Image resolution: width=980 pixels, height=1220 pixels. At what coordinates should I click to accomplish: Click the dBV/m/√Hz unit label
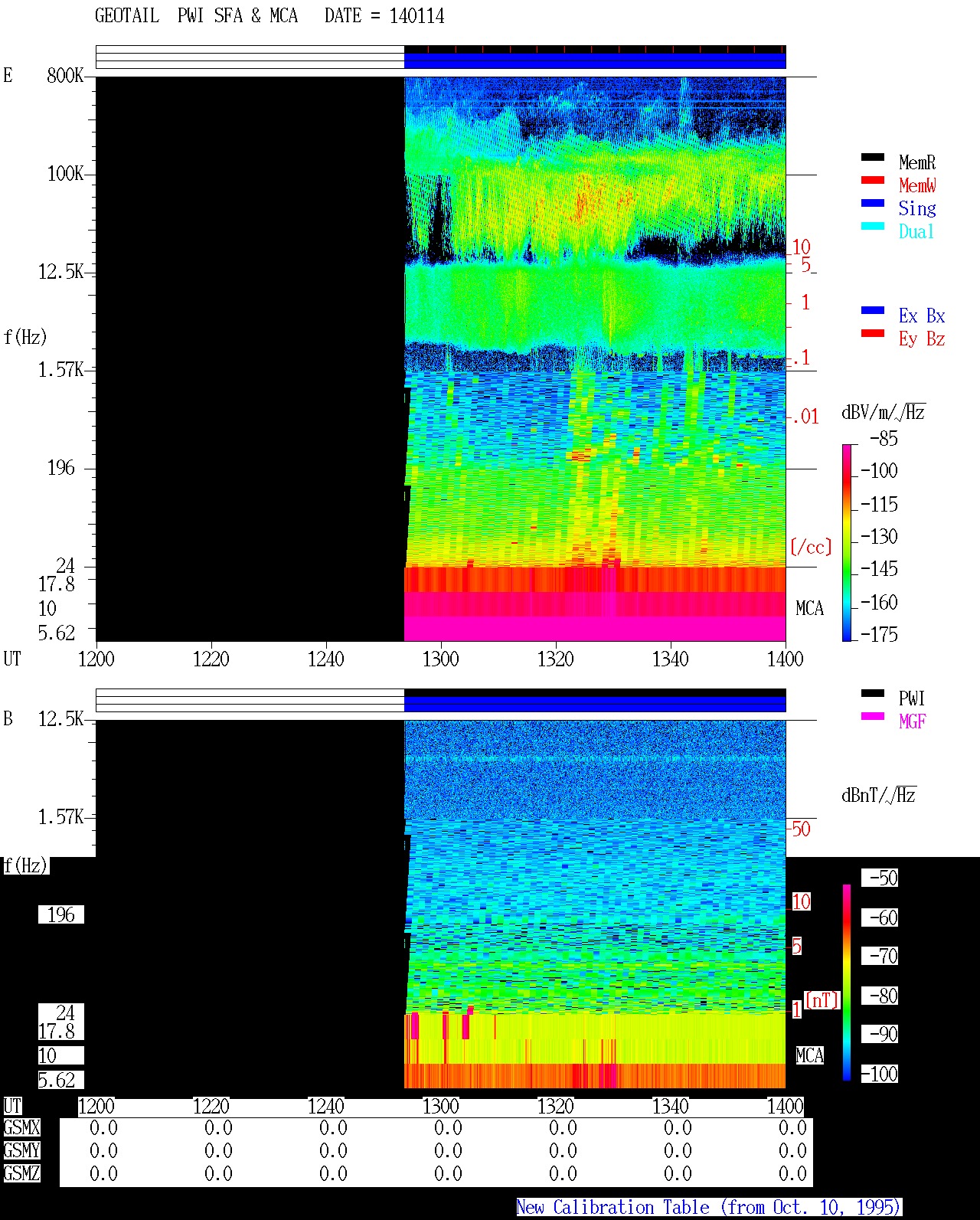(x=884, y=412)
